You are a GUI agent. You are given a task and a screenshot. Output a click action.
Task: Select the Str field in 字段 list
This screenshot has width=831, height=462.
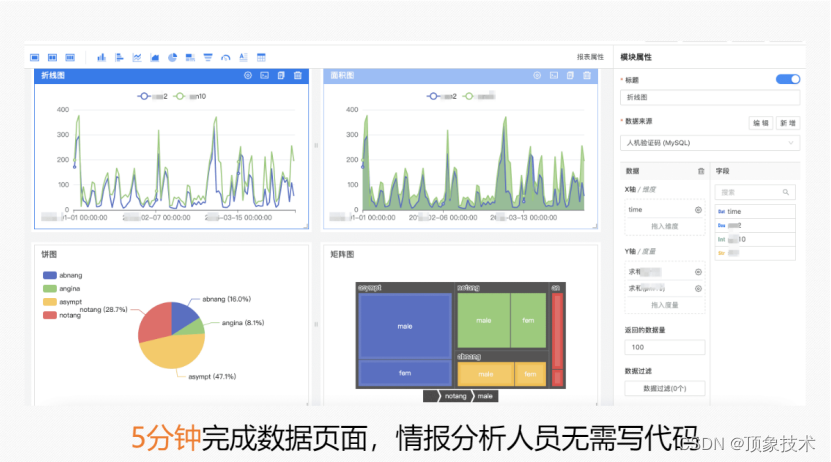[755, 253]
